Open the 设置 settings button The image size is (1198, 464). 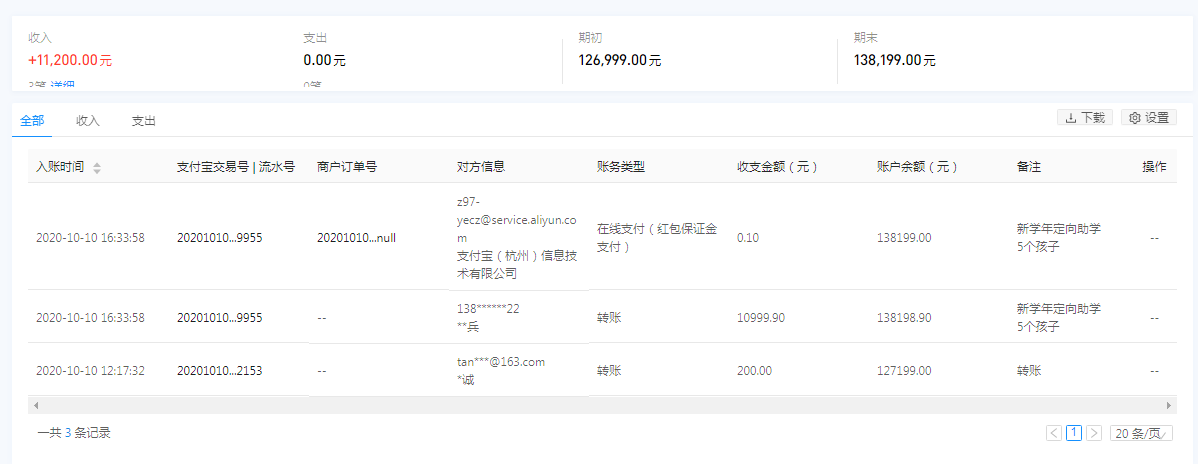pos(1148,118)
